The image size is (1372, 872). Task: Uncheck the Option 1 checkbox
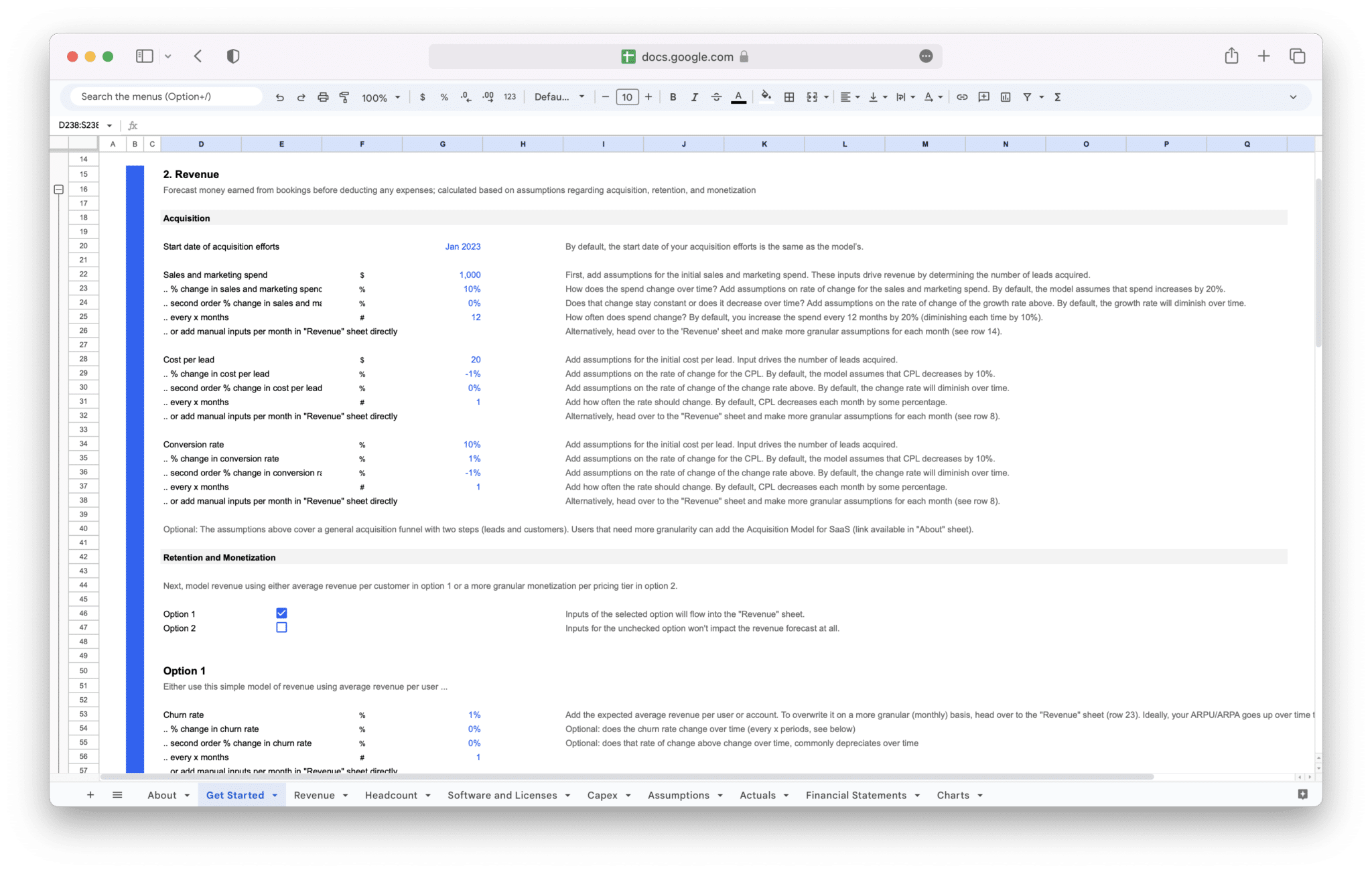(281, 613)
